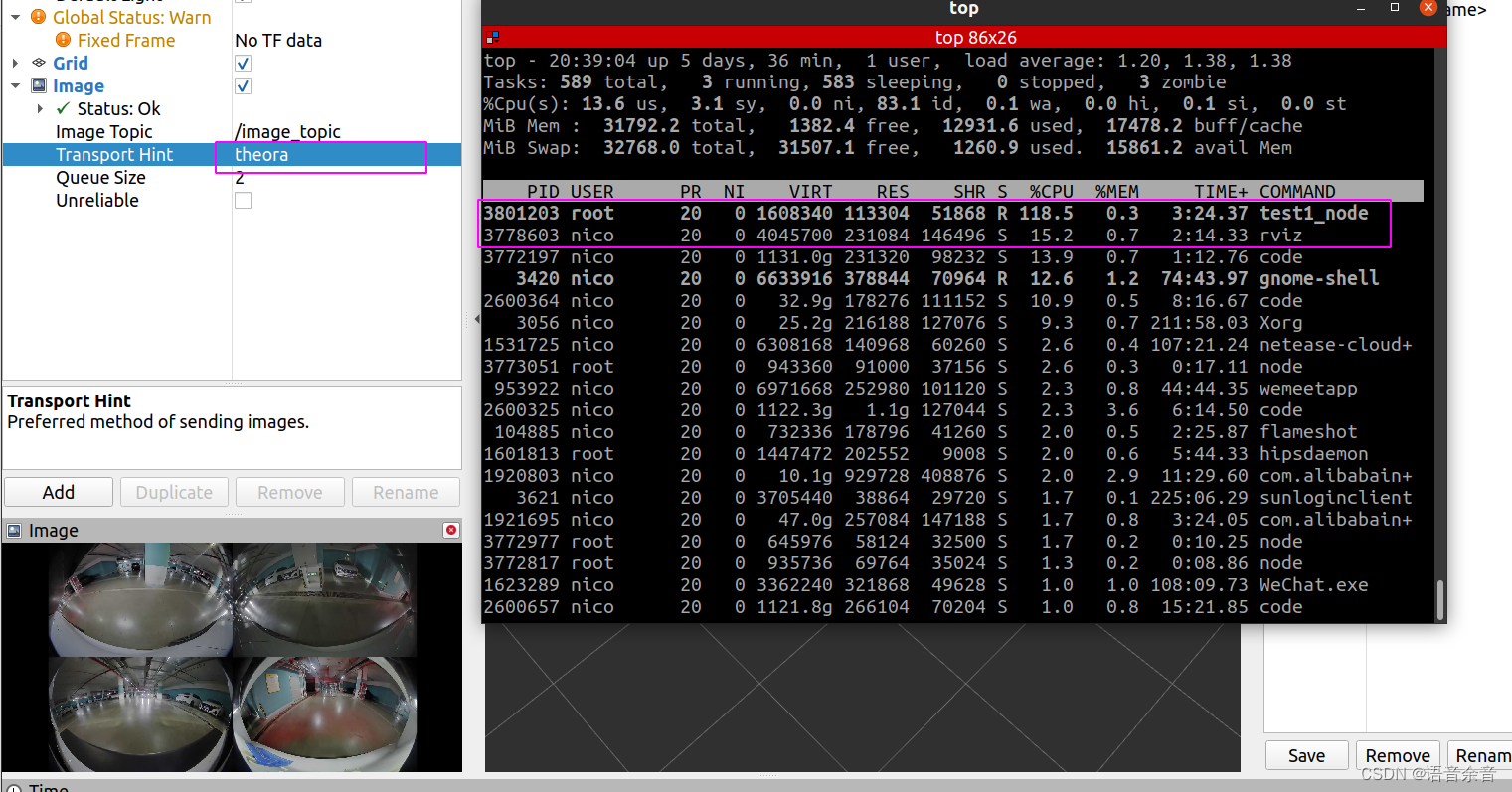Viewport: 1512px width, 792px height.
Task: Click the WeChat.exe process row
Action: pos(952,584)
